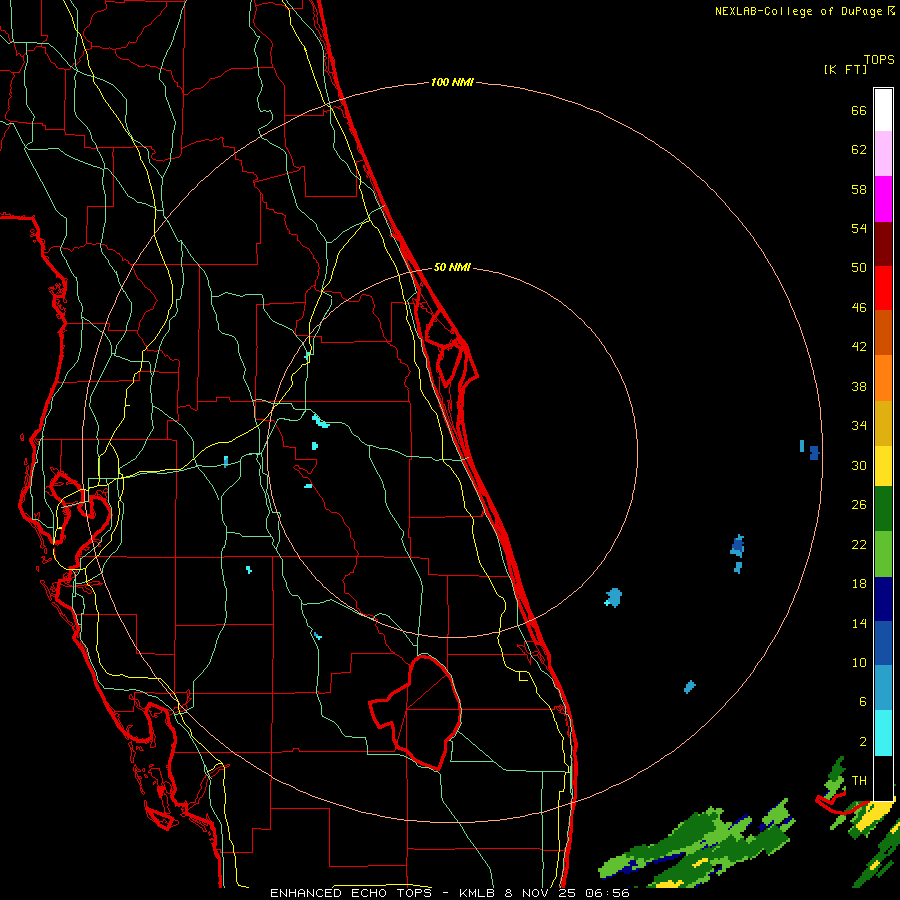Viewport: 900px width, 900px height.
Task: Click the 'NEXLAB-College of DuPage' credit text
Action: (799, 11)
